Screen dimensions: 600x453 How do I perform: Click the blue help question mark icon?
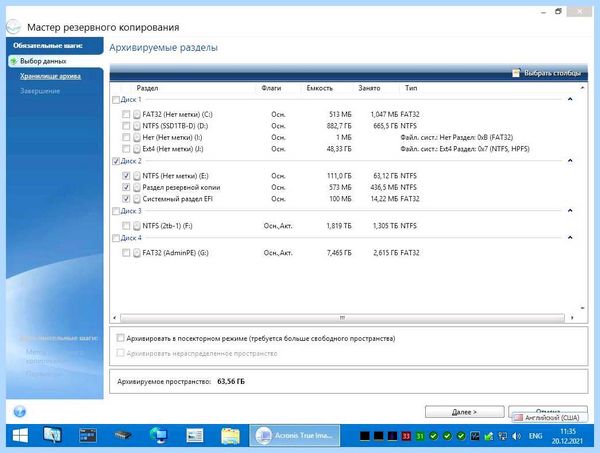20,412
